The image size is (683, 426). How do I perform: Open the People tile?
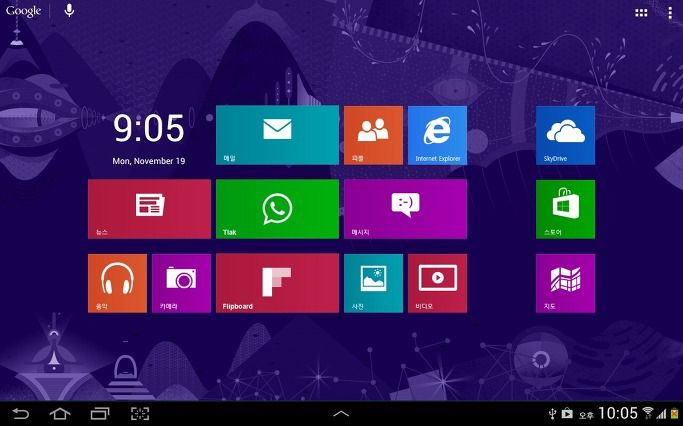373,135
